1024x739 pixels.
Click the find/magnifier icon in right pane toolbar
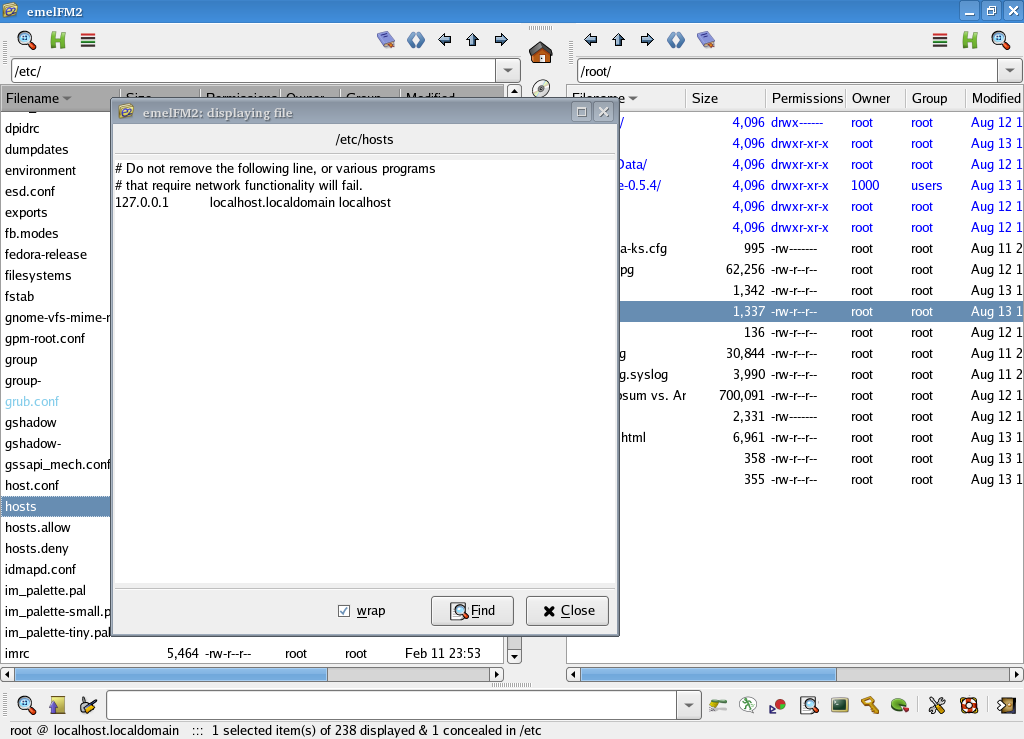(x=1001, y=40)
